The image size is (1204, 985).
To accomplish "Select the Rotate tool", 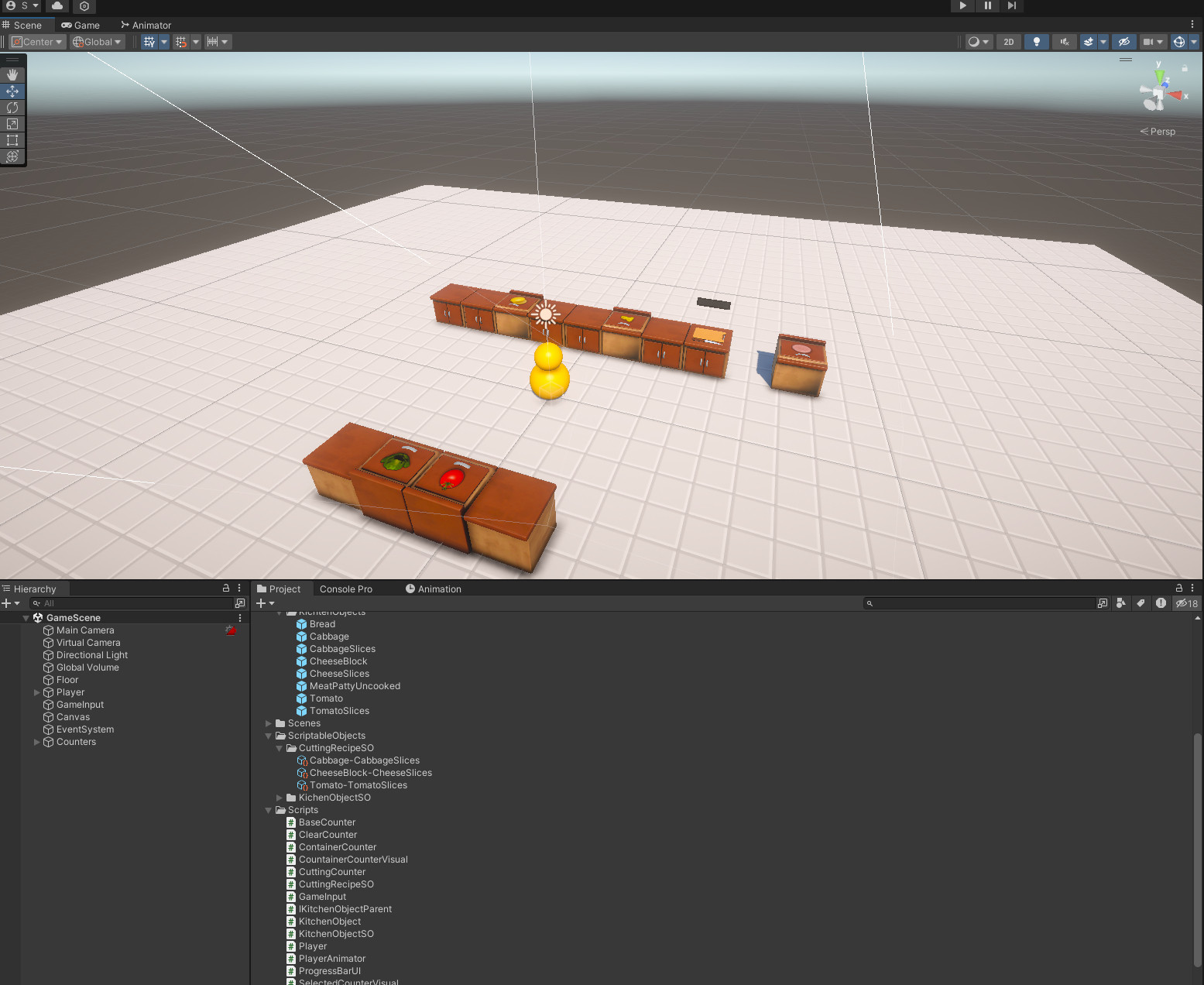I will (12, 108).
